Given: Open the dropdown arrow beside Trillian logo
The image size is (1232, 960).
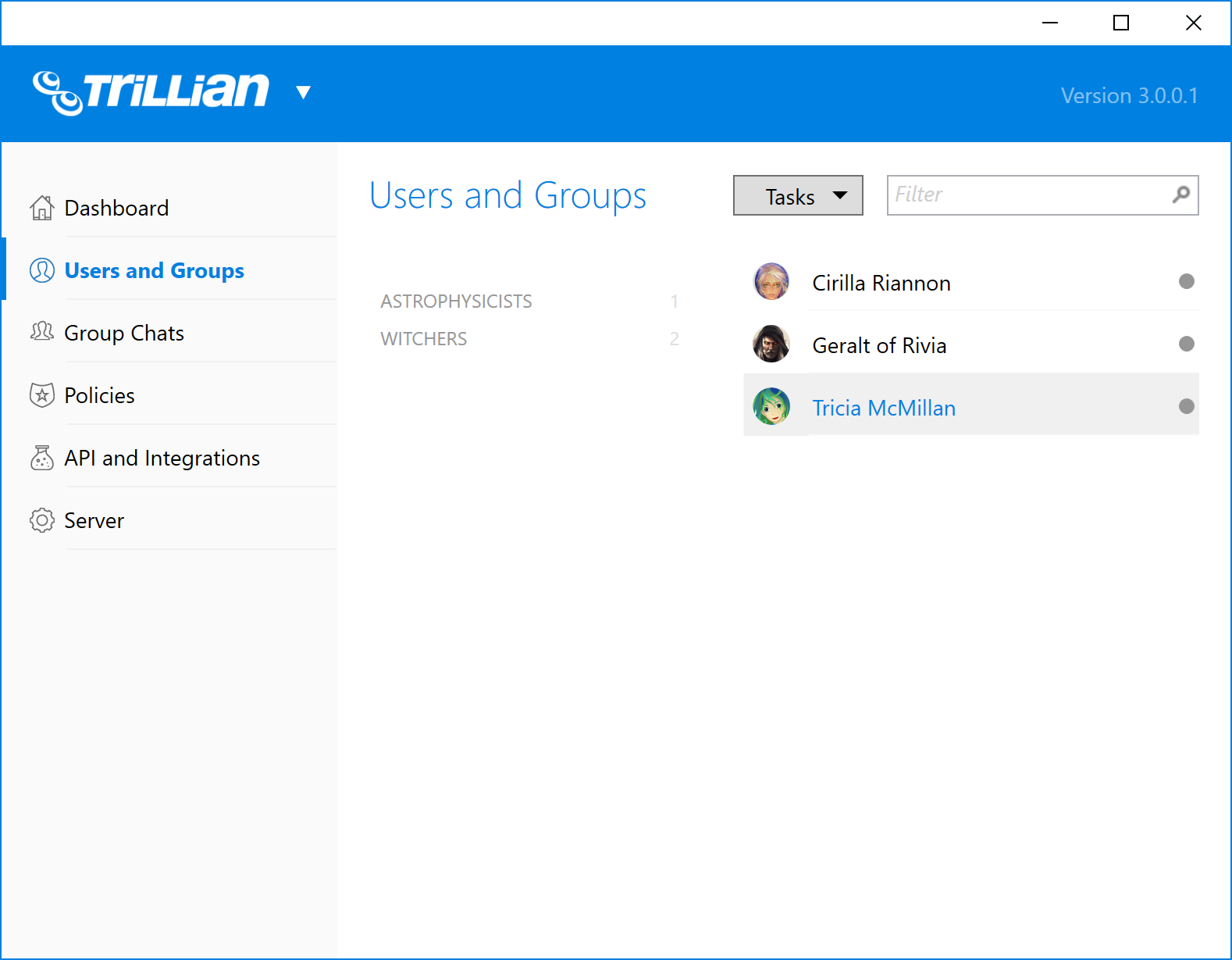Looking at the screenshot, I should pyautogui.click(x=304, y=93).
